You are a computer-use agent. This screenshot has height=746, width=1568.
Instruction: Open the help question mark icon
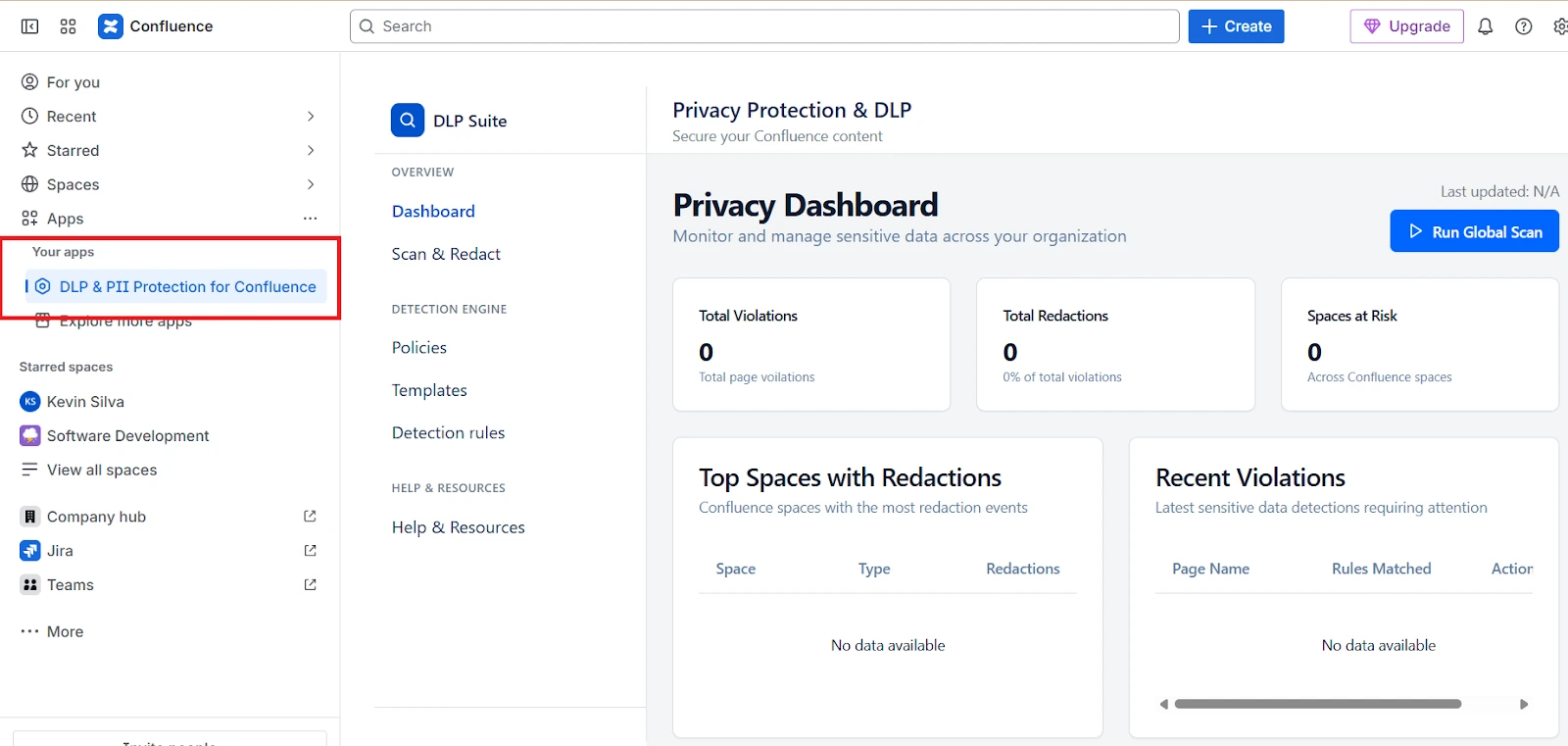[1524, 26]
